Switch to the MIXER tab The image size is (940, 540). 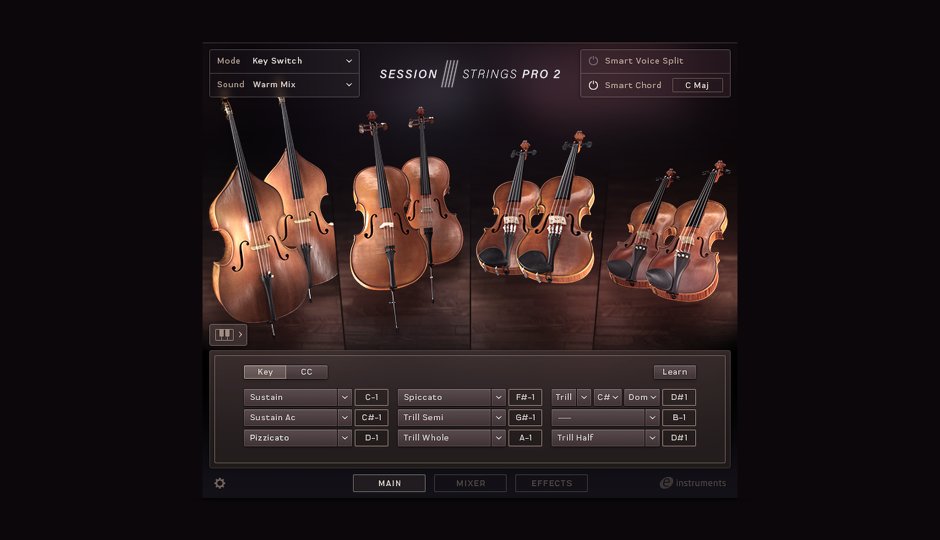(470, 483)
